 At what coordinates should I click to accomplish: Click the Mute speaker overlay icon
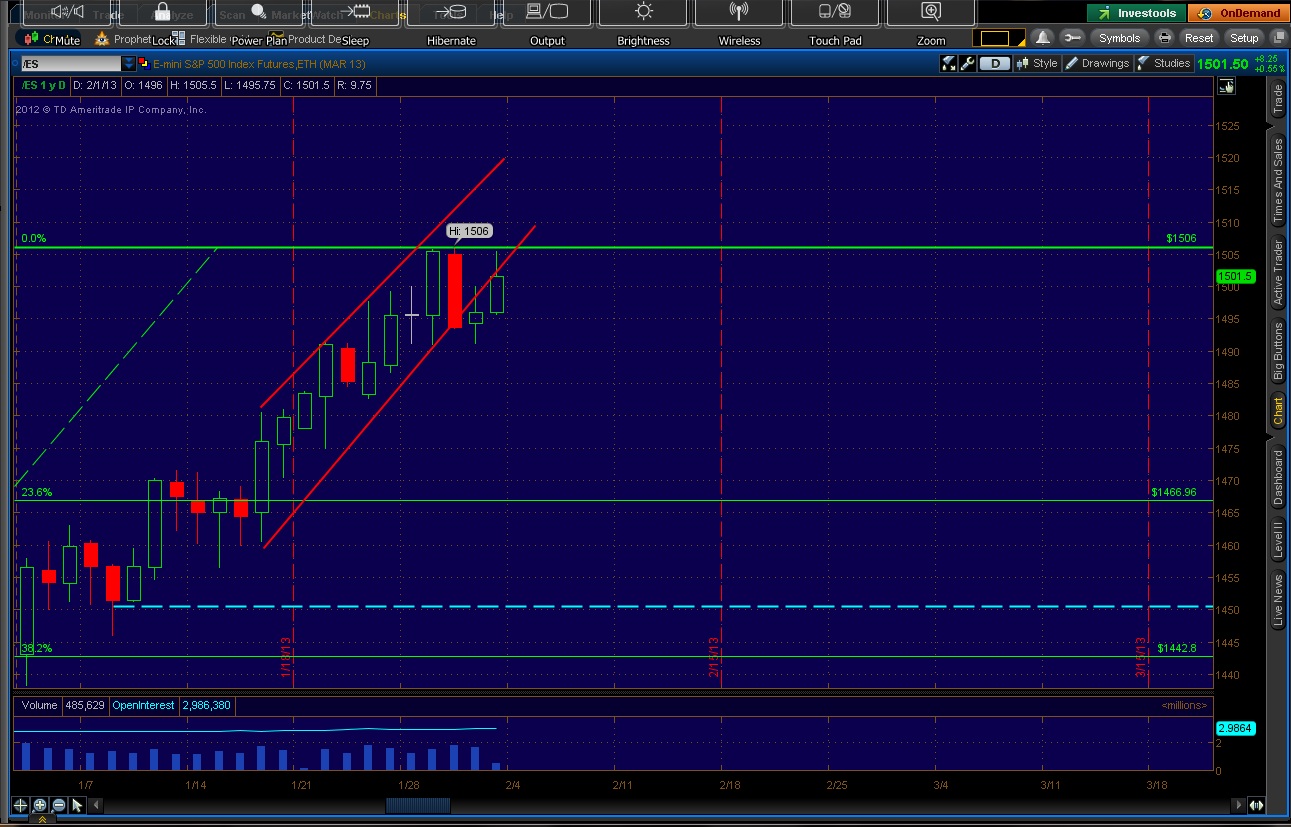pos(66,12)
